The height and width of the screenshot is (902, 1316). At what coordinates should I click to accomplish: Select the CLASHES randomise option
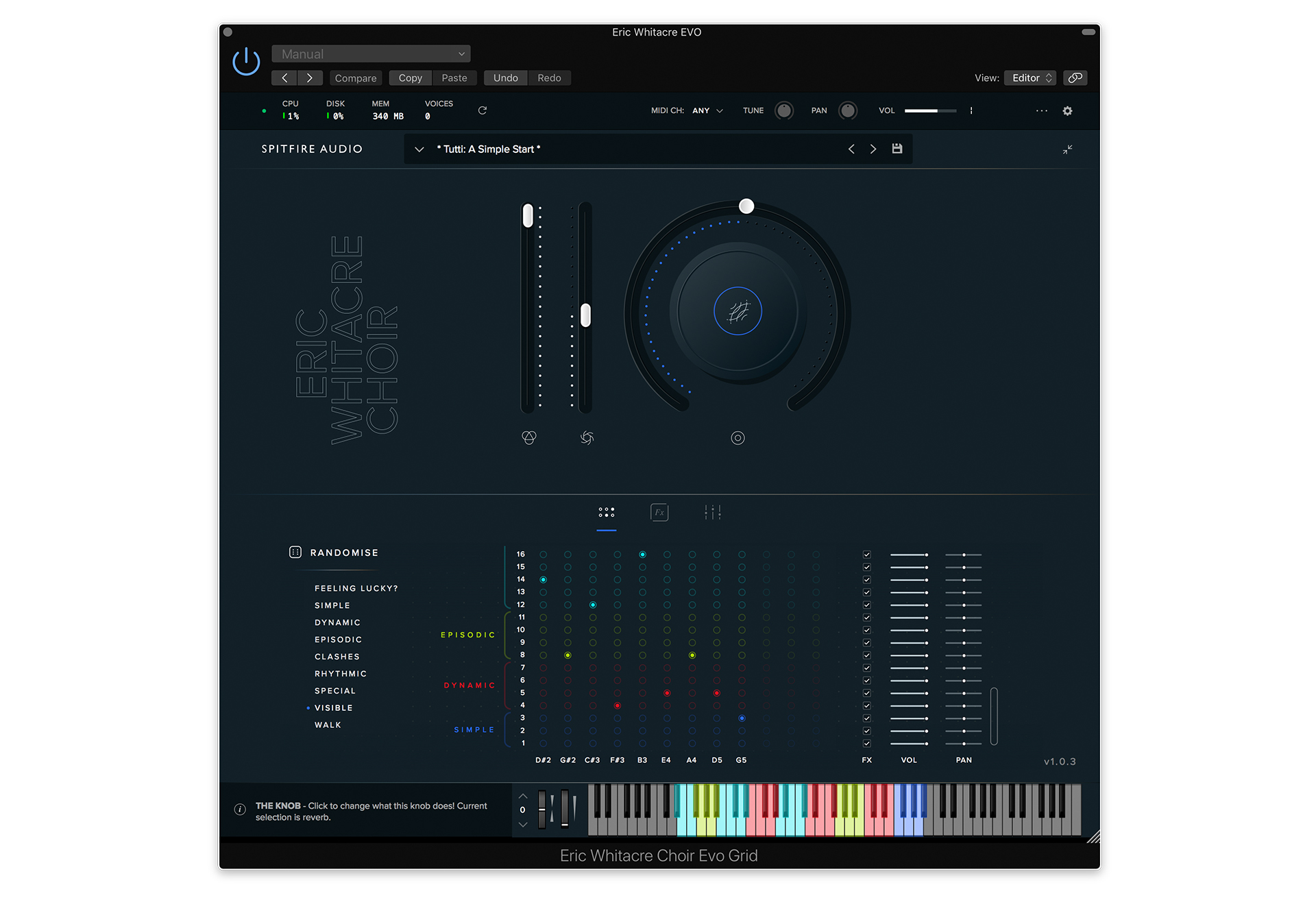click(337, 657)
